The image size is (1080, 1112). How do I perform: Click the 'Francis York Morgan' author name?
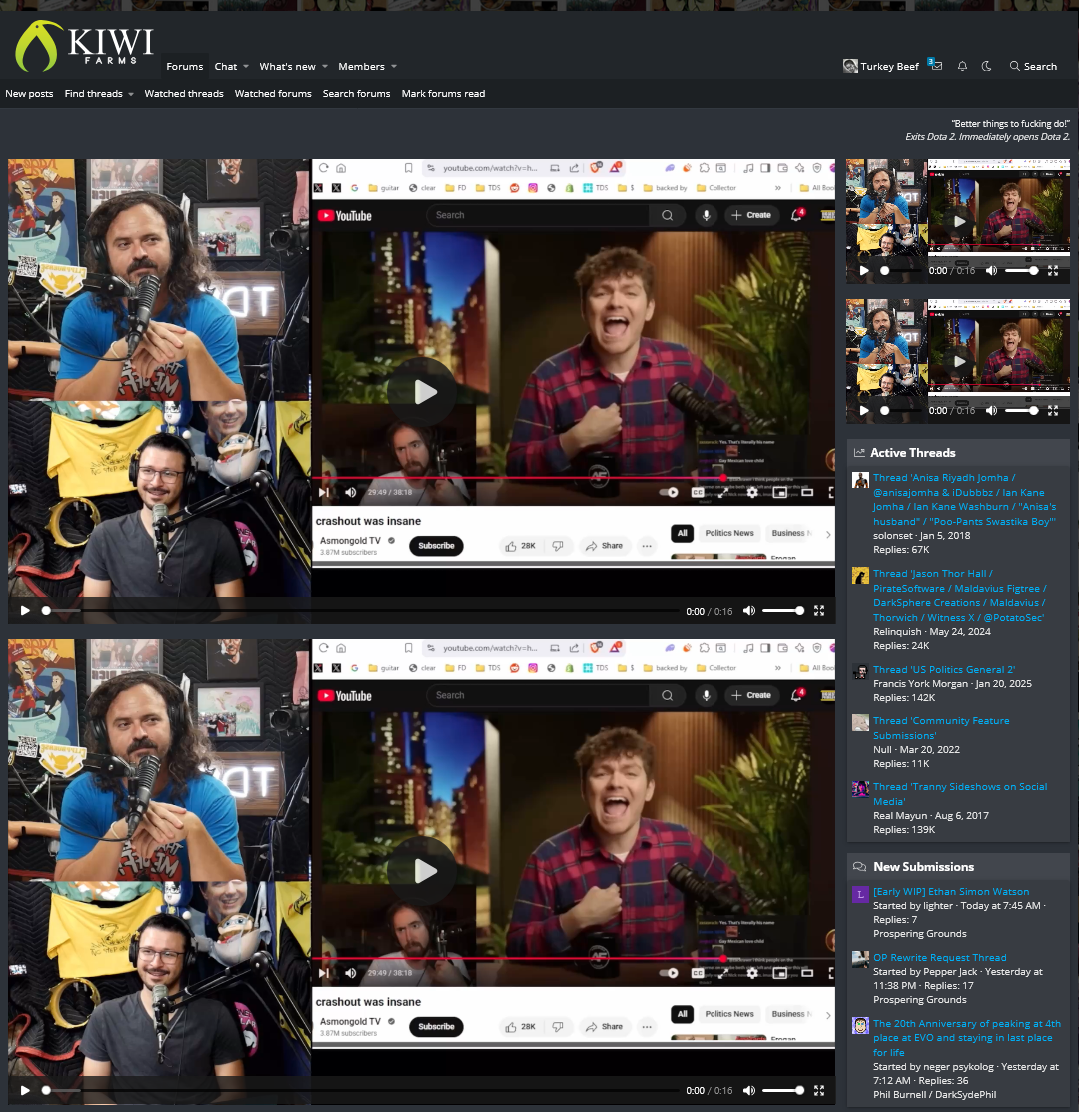pos(920,684)
